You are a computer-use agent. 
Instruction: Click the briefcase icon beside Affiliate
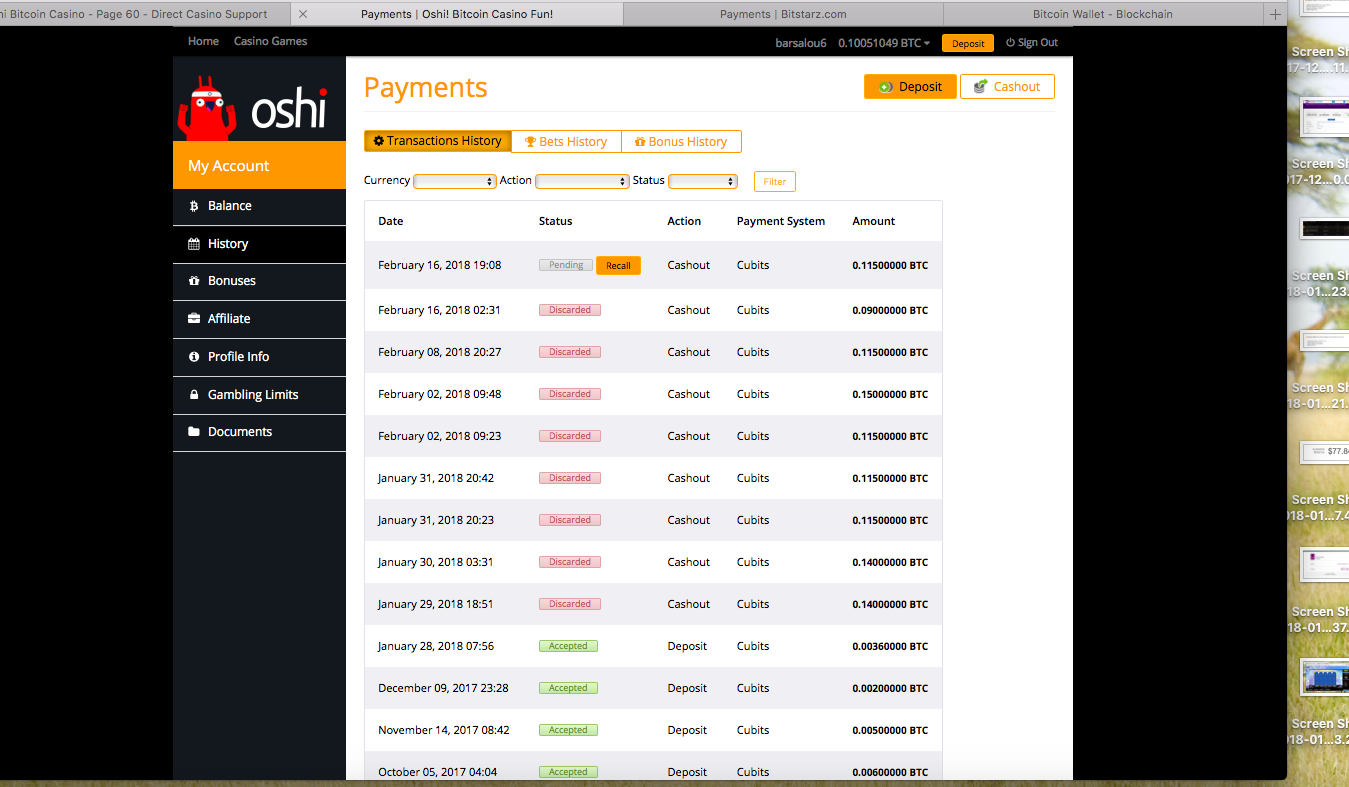pos(194,319)
